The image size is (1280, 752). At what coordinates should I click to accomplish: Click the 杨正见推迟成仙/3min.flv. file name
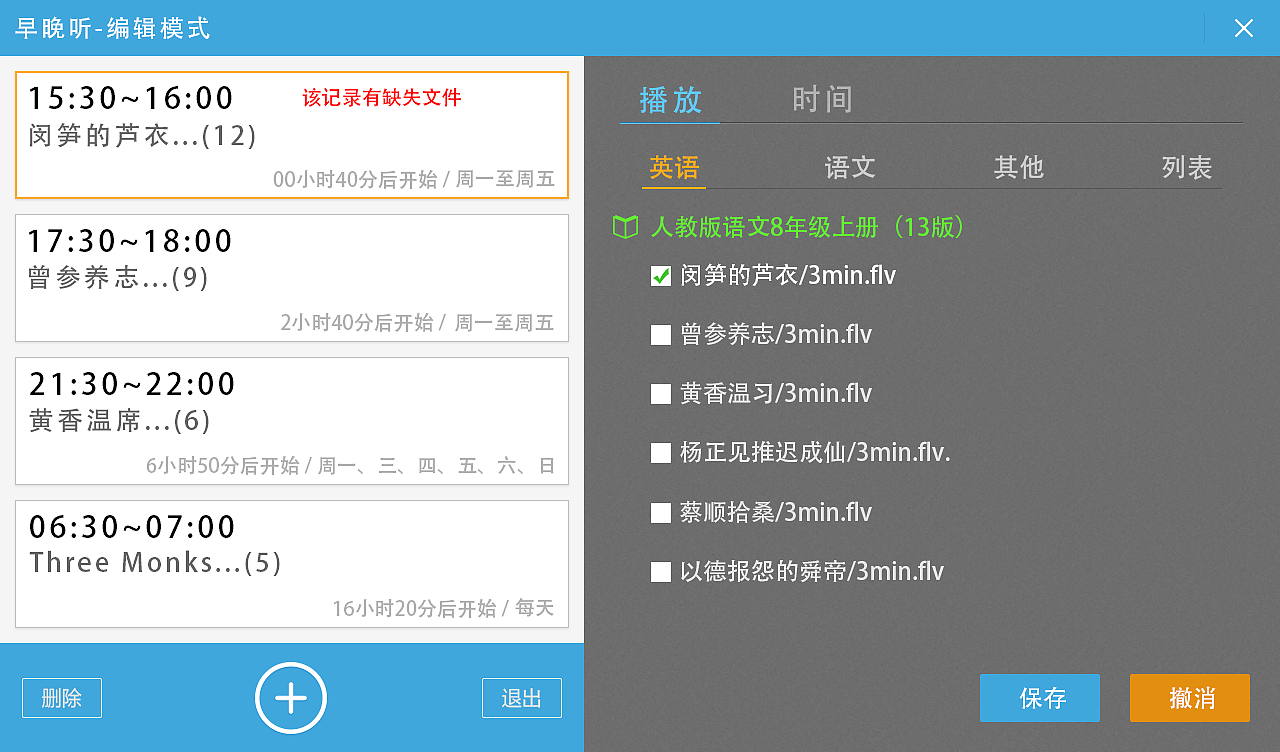tap(815, 453)
